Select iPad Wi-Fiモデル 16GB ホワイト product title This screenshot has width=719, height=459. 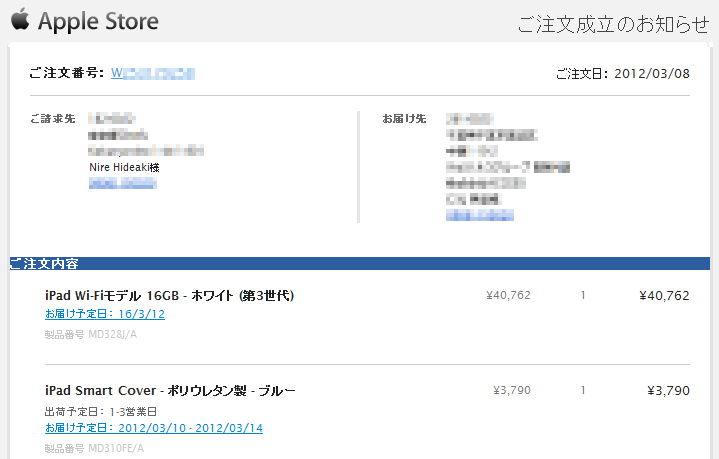tap(170, 296)
